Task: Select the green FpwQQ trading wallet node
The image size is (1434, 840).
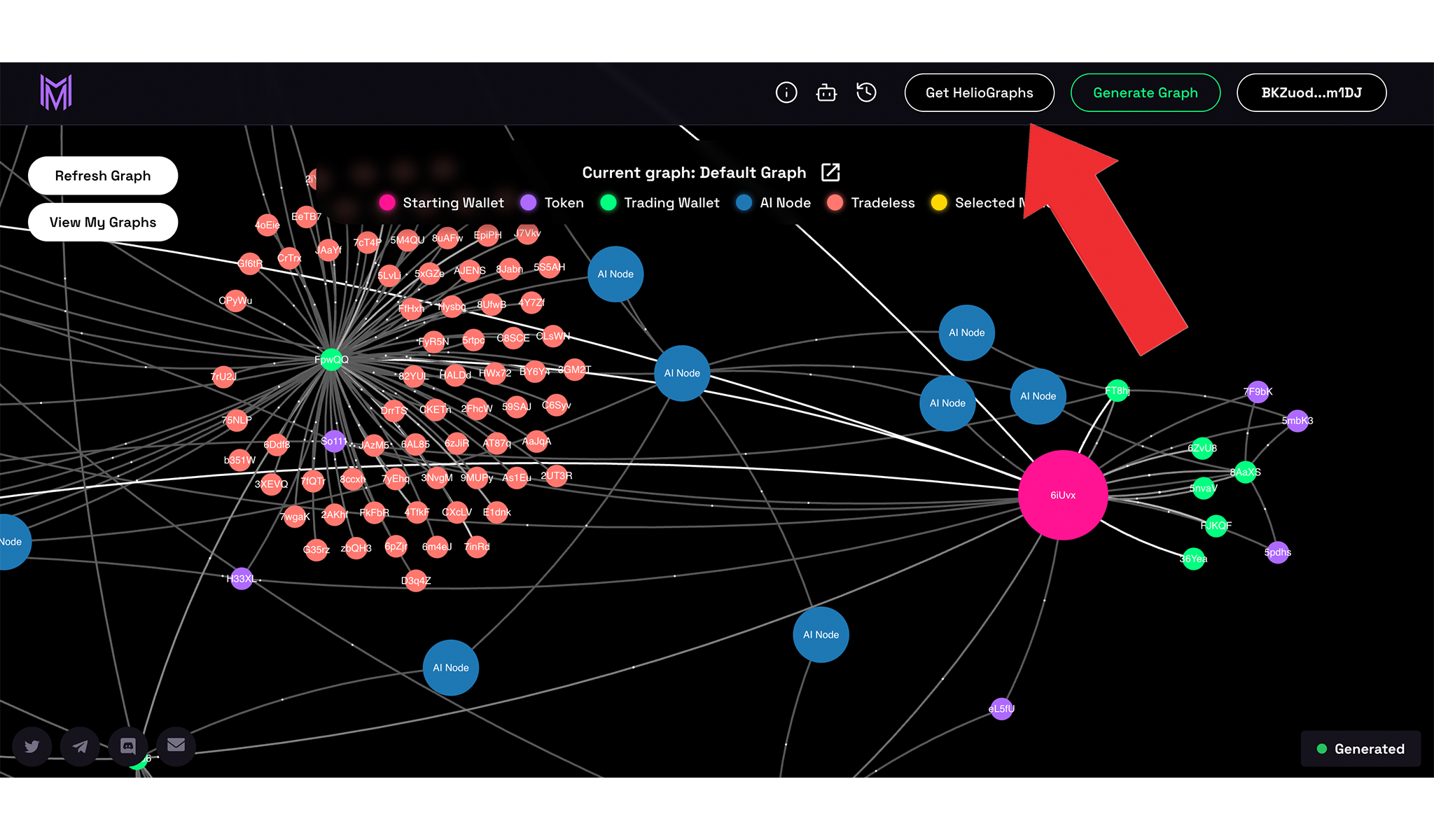Action: pos(331,360)
